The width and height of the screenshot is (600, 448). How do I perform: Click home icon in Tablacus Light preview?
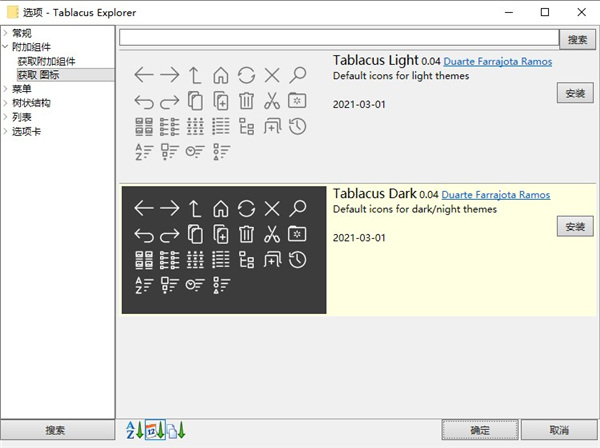point(221,74)
